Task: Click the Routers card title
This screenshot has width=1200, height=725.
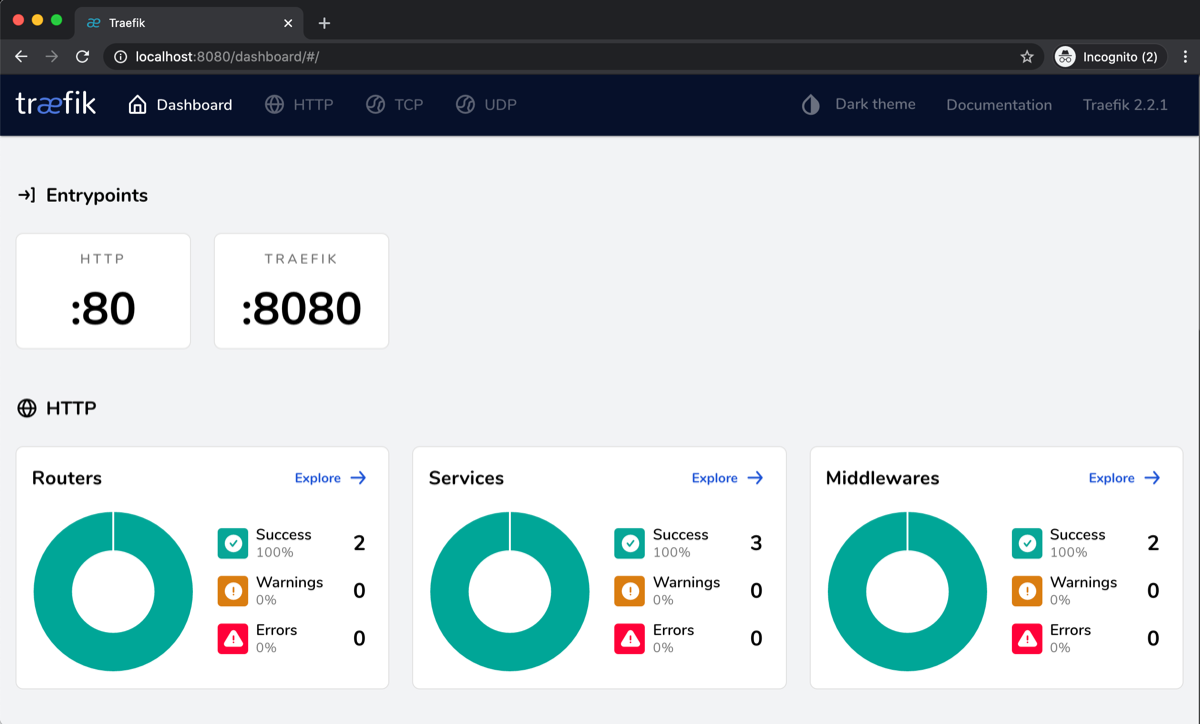Action: 67,478
